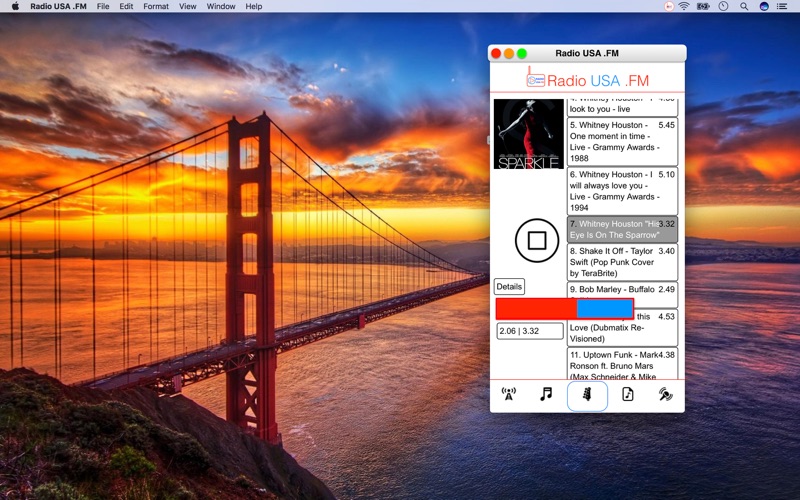Stop playback with the square stop button
This screenshot has height=500, width=800.
[537, 240]
